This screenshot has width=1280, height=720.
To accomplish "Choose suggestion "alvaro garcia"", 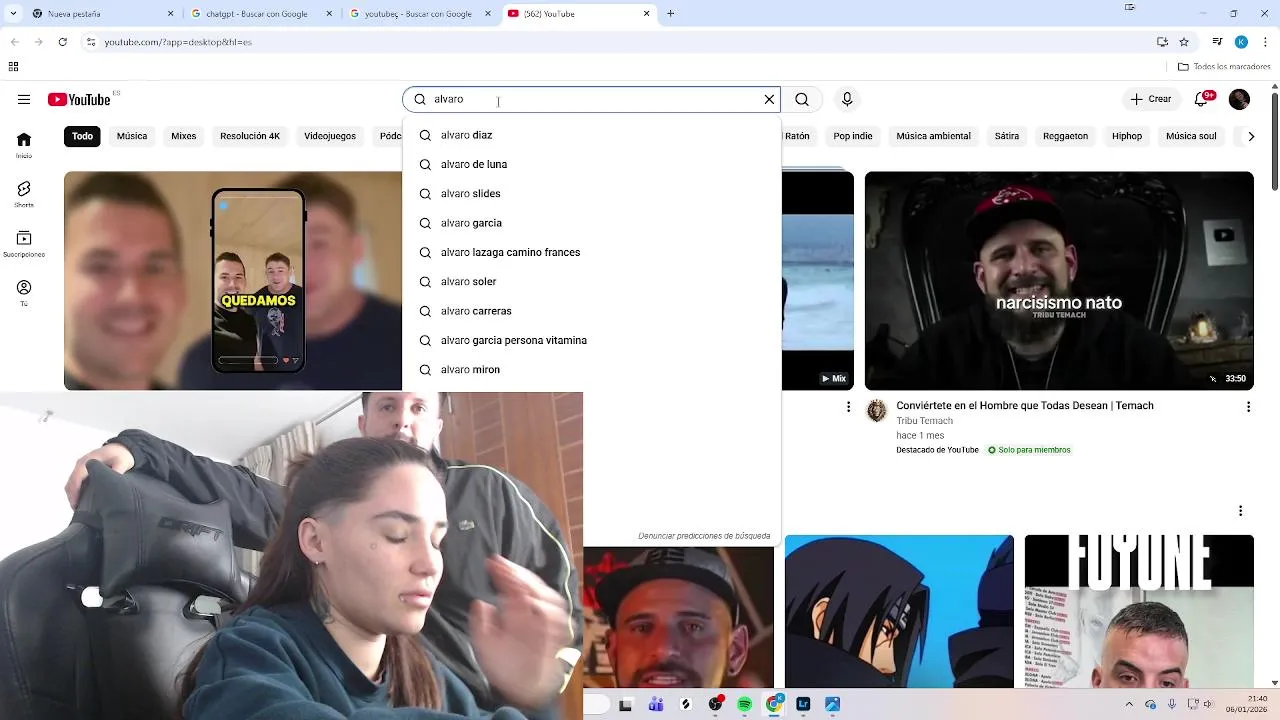I will click(591, 223).
